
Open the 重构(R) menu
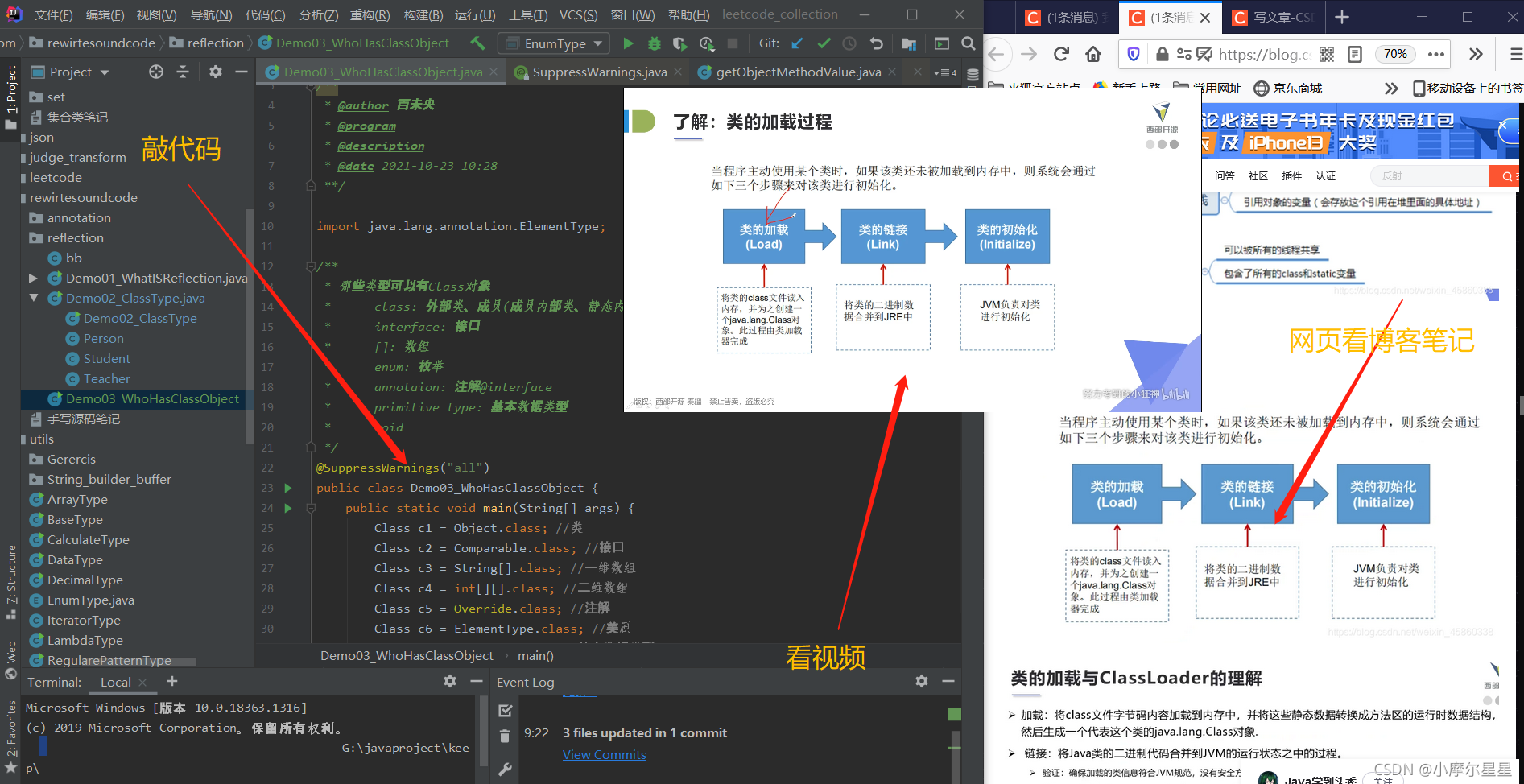tap(370, 14)
